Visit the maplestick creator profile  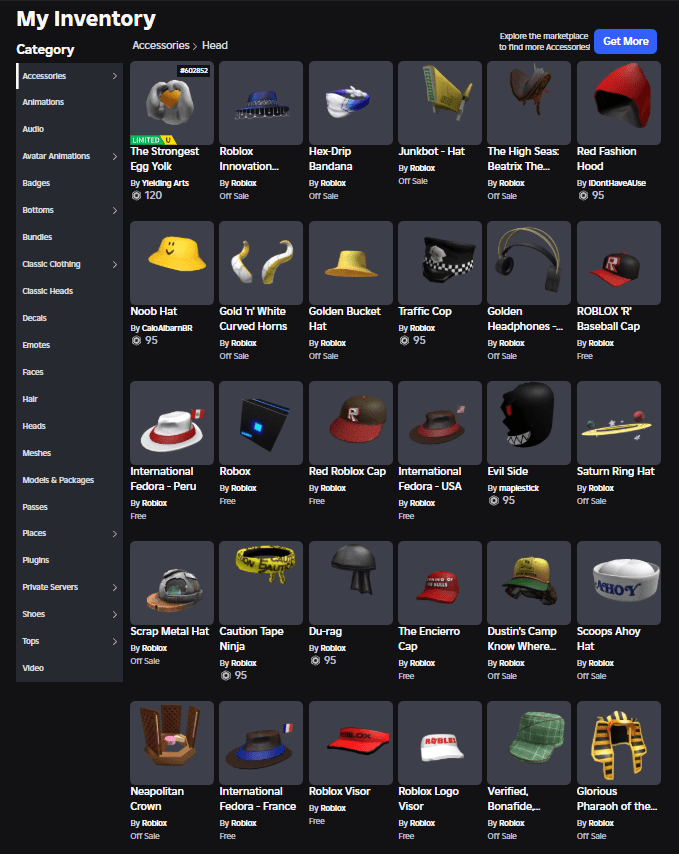[518, 488]
